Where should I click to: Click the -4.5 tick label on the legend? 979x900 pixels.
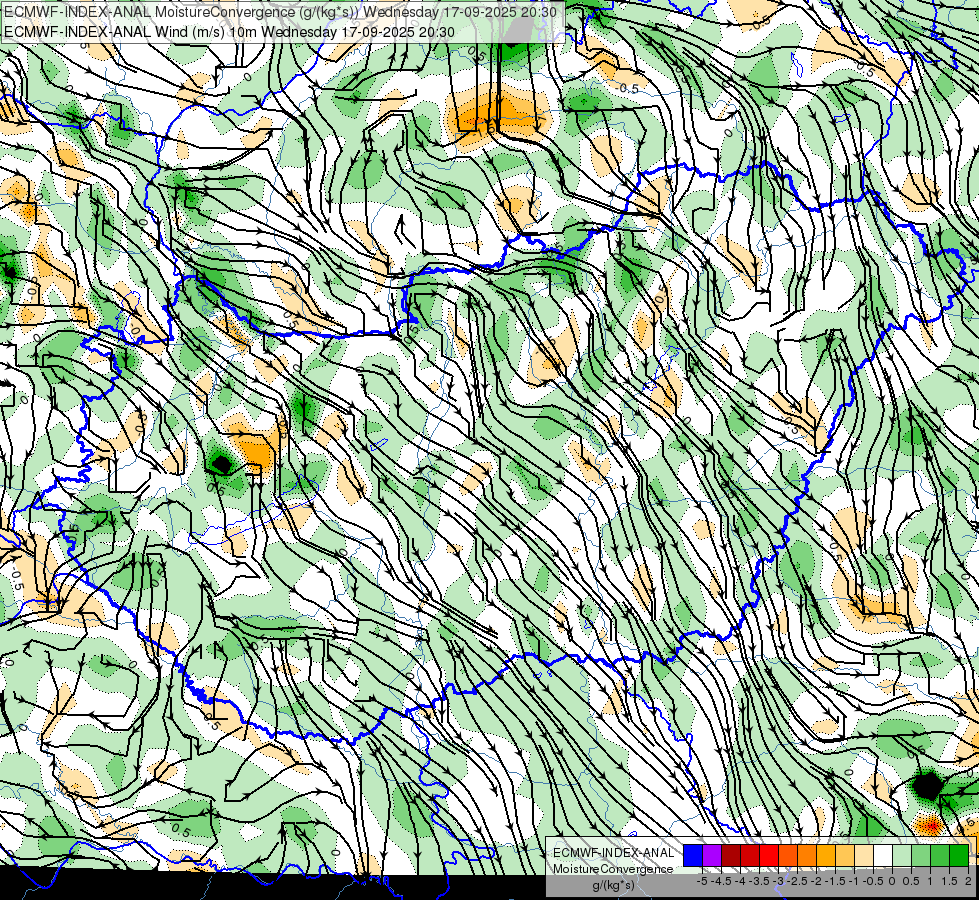point(721,881)
